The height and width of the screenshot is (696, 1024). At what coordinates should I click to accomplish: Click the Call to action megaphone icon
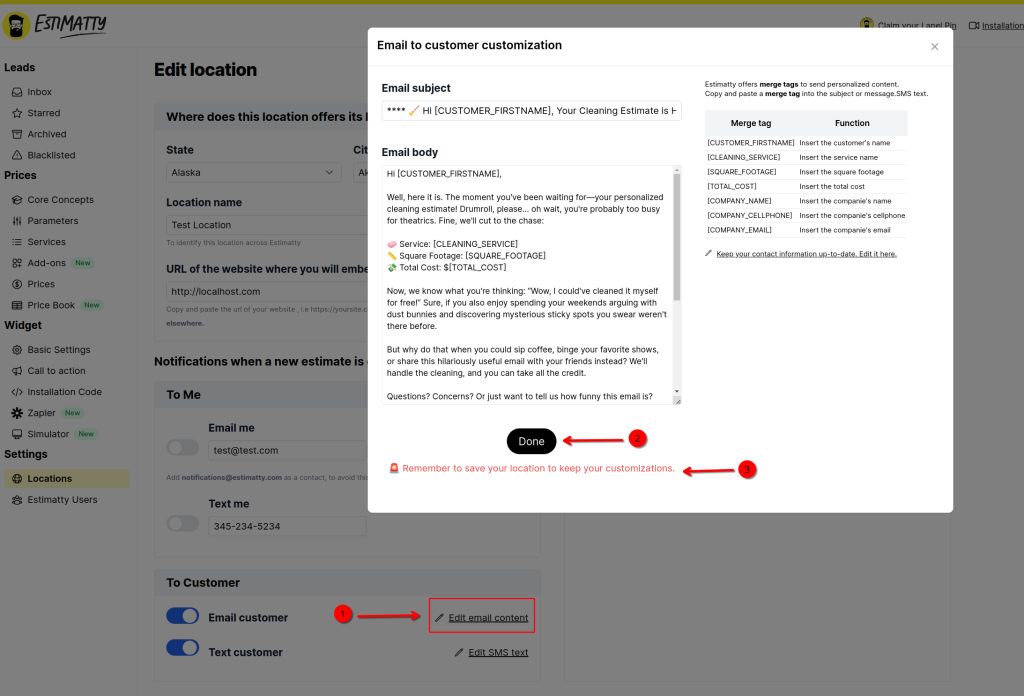click(17, 371)
